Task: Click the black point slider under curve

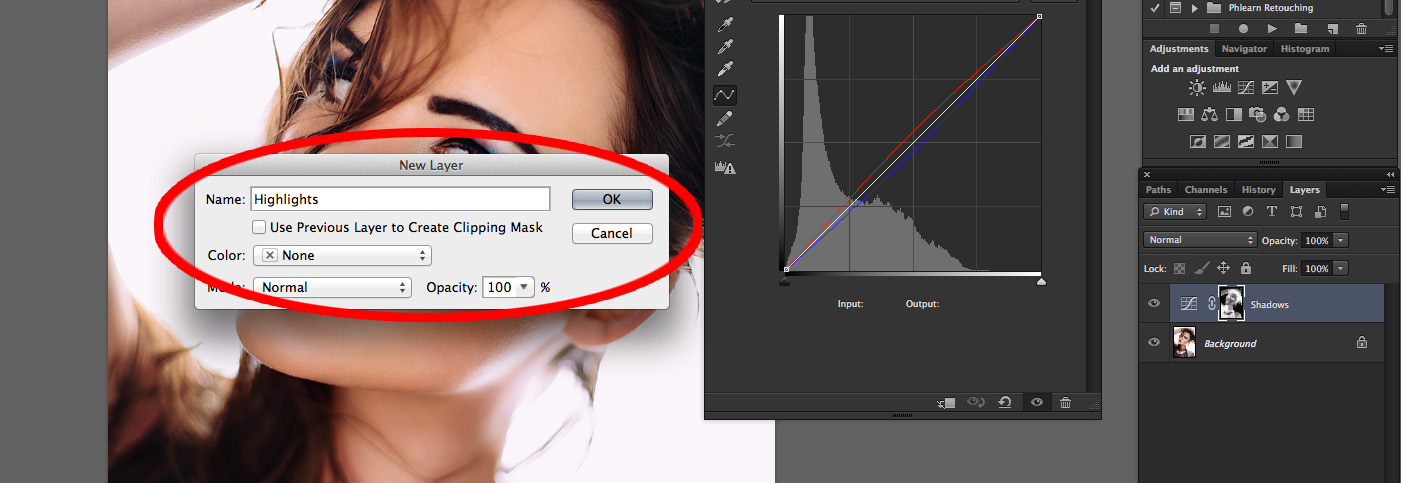Action: pos(784,282)
